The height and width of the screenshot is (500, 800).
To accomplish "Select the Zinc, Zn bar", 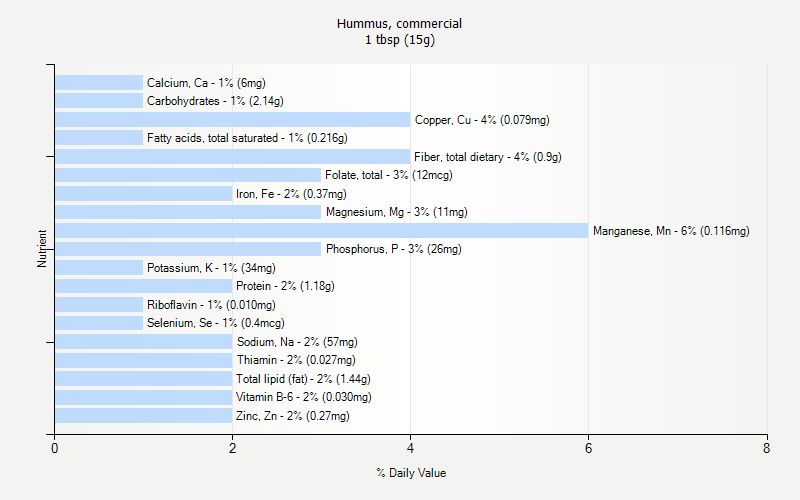I will pos(144,415).
